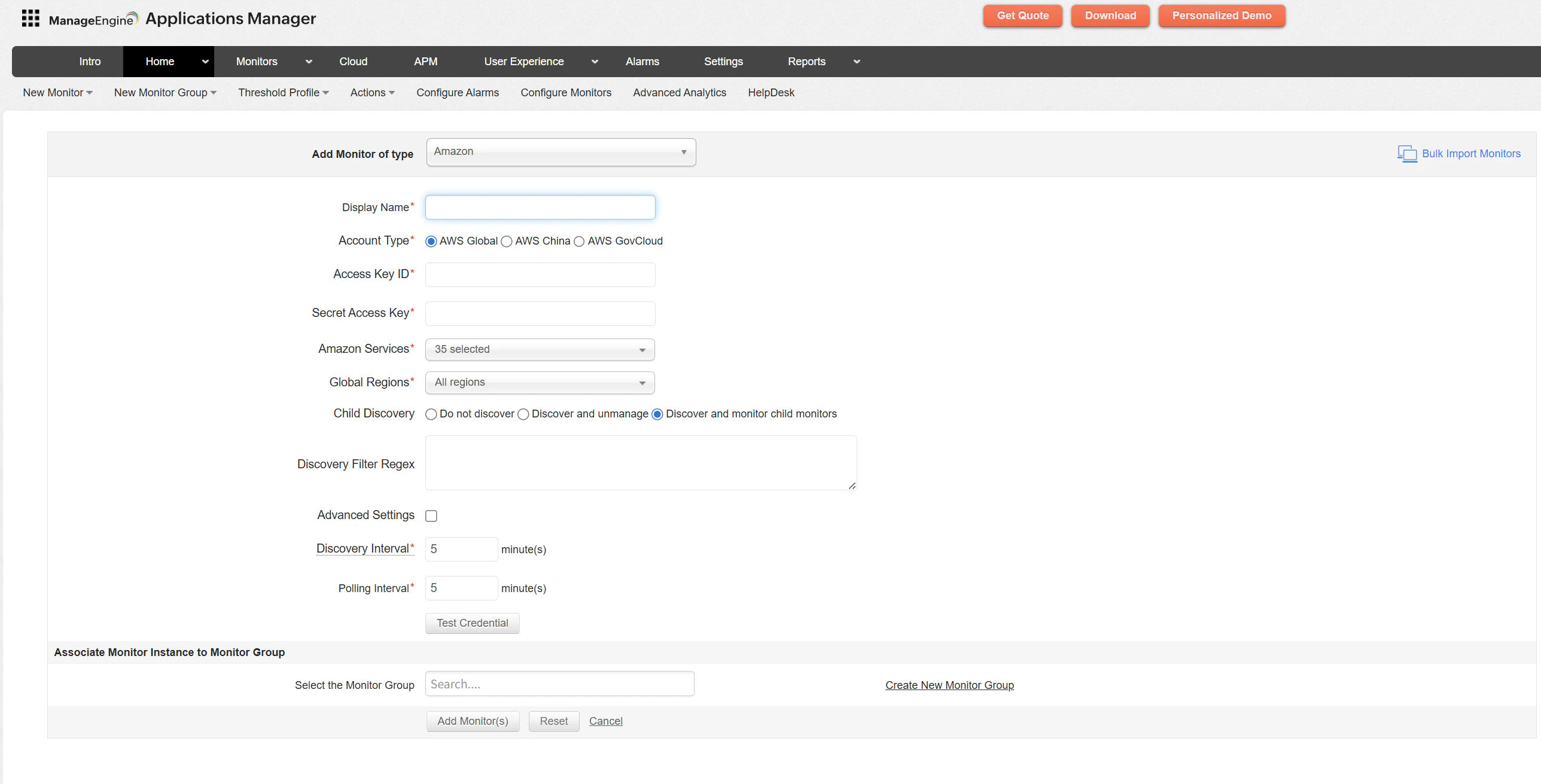
Task: Click the Add Monitor(s) button
Action: tap(473, 721)
